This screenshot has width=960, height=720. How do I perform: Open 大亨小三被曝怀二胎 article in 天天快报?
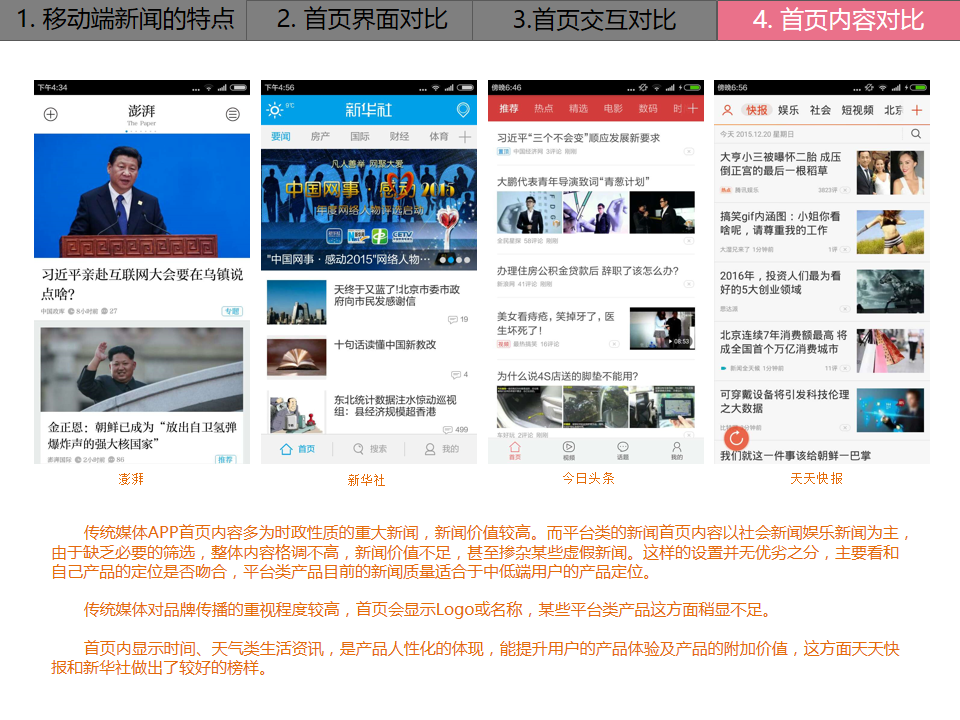(821, 173)
